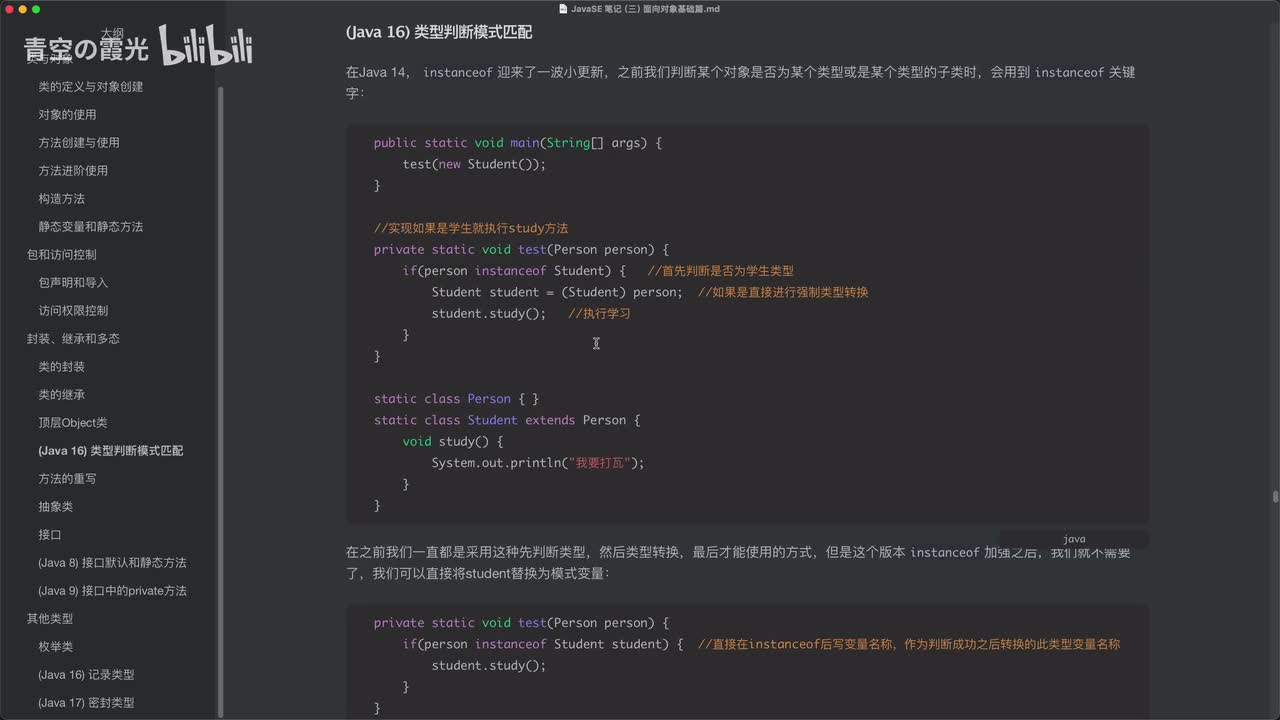This screenshot has height=720, width=1280.
Task: Jump to 对象的使用 in outline
Action: tap(67, 115)
